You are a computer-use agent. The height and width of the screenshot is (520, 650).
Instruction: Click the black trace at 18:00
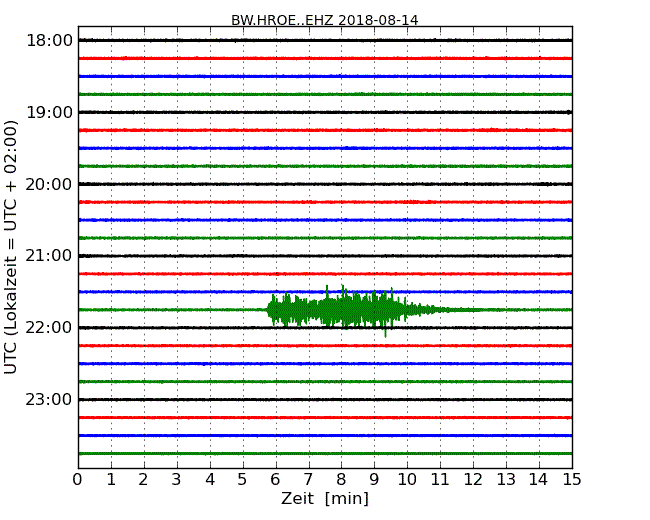click(325, 40)
